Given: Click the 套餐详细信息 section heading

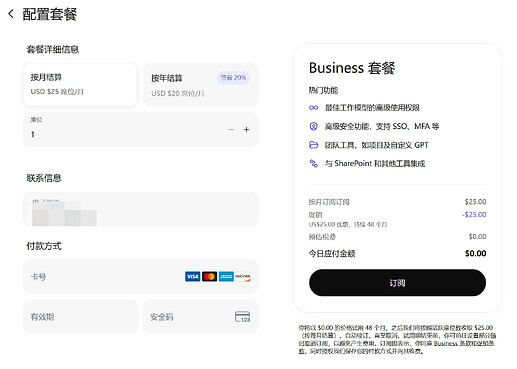Looking at the screenshot, I should coord(53,50).
